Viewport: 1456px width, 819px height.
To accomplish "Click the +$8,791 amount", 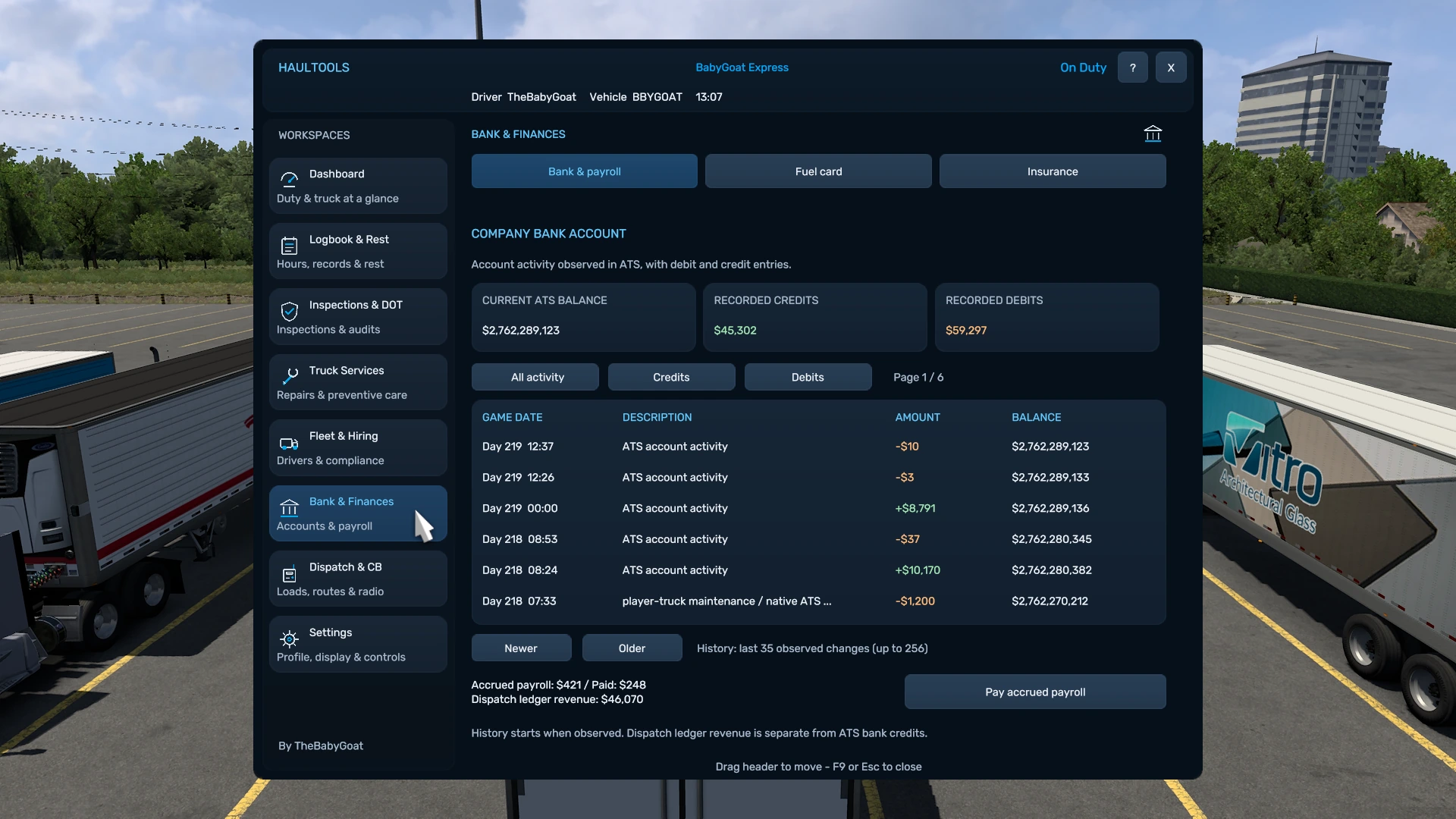I will 915,509.
